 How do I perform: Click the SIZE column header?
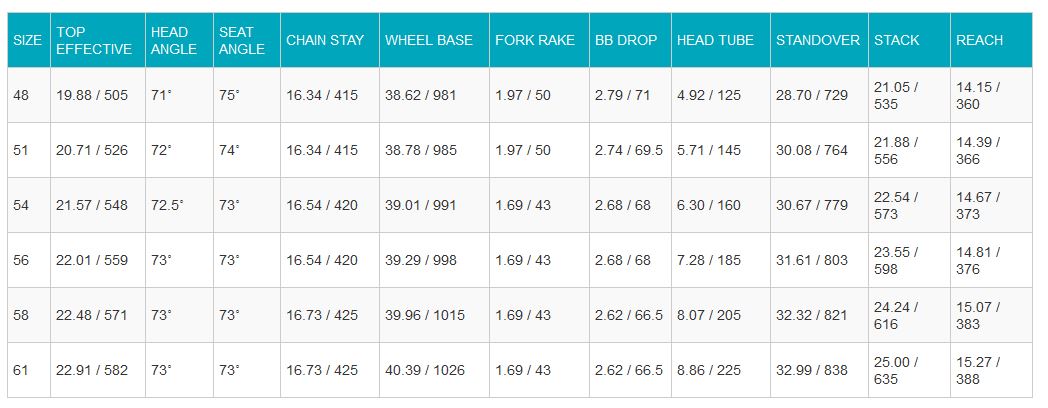coord(27,40)
